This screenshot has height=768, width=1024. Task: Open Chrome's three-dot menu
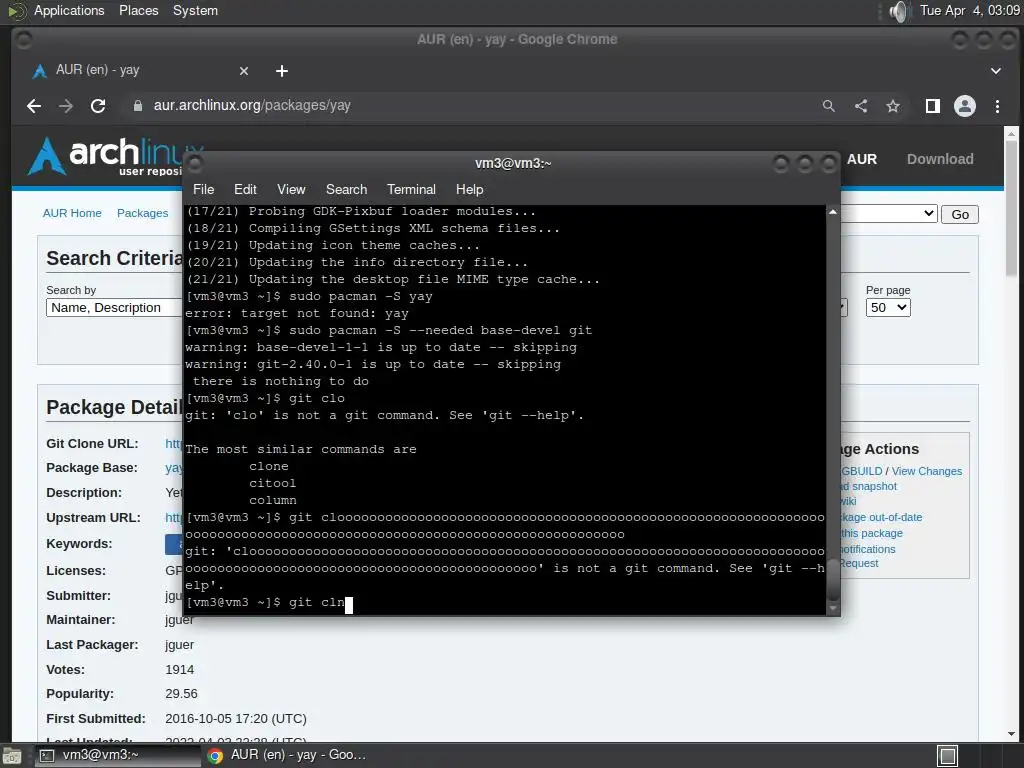coord(997,106)
